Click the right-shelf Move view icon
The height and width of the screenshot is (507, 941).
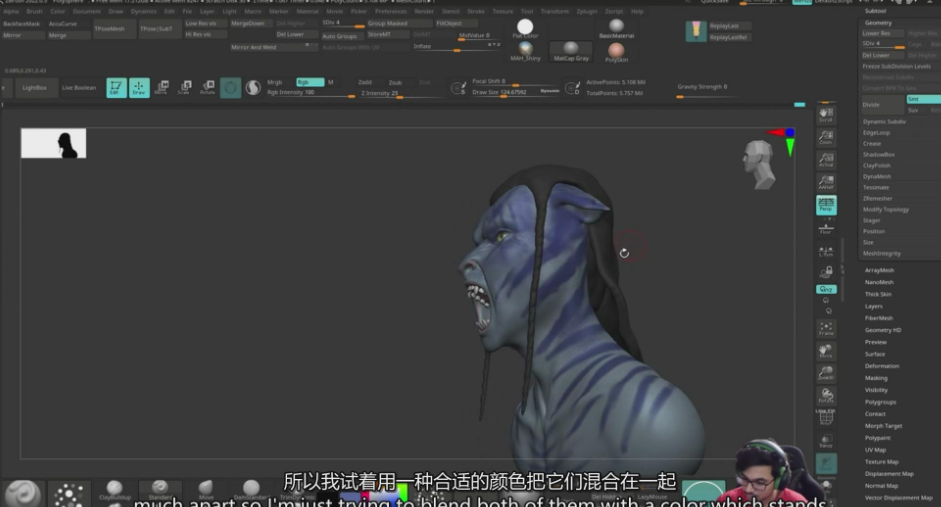pyautogui.click(x=826, y=350)
